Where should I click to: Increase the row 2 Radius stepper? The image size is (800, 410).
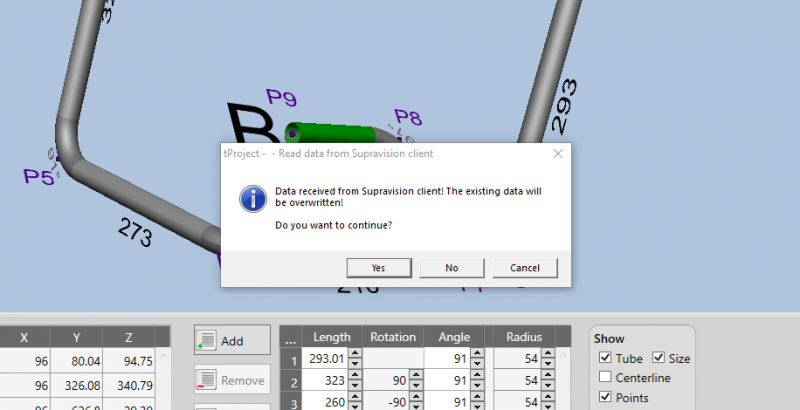(x=548, y=375)
